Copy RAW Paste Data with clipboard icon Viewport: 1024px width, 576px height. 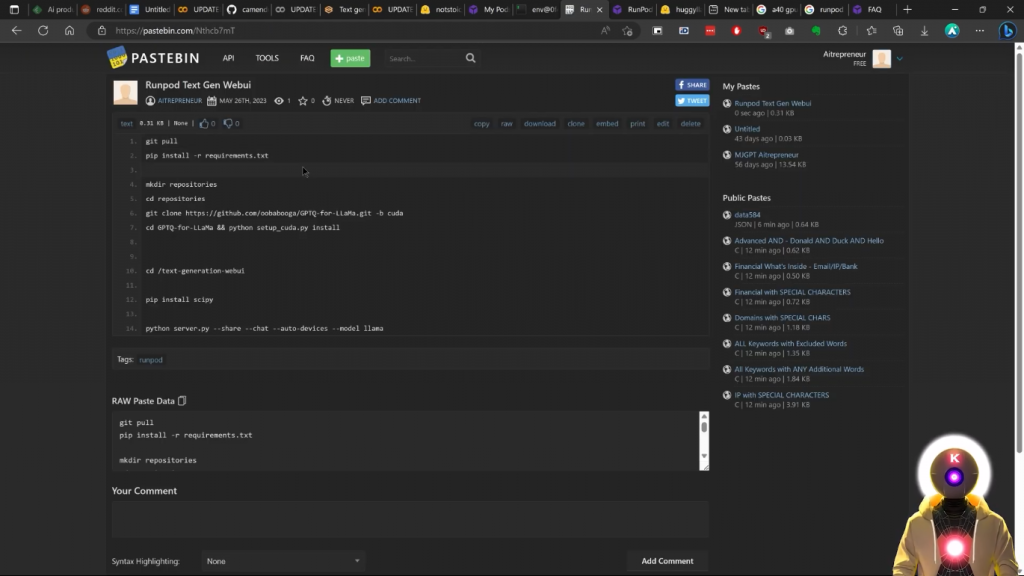point(182,401)
